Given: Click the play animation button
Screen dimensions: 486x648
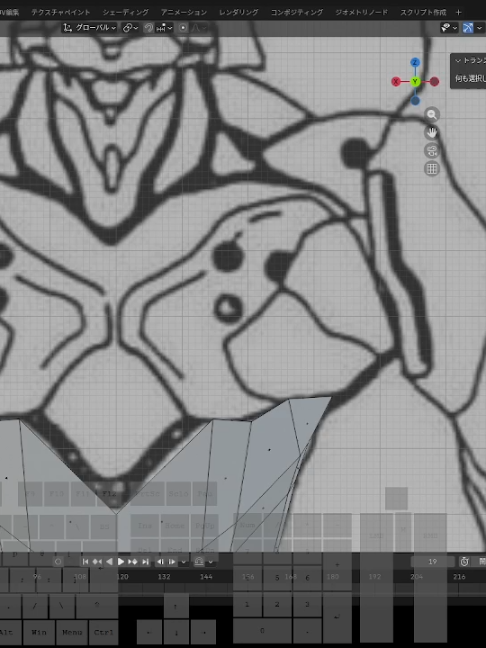Looking at the screenshot, I should click(121, 562).
